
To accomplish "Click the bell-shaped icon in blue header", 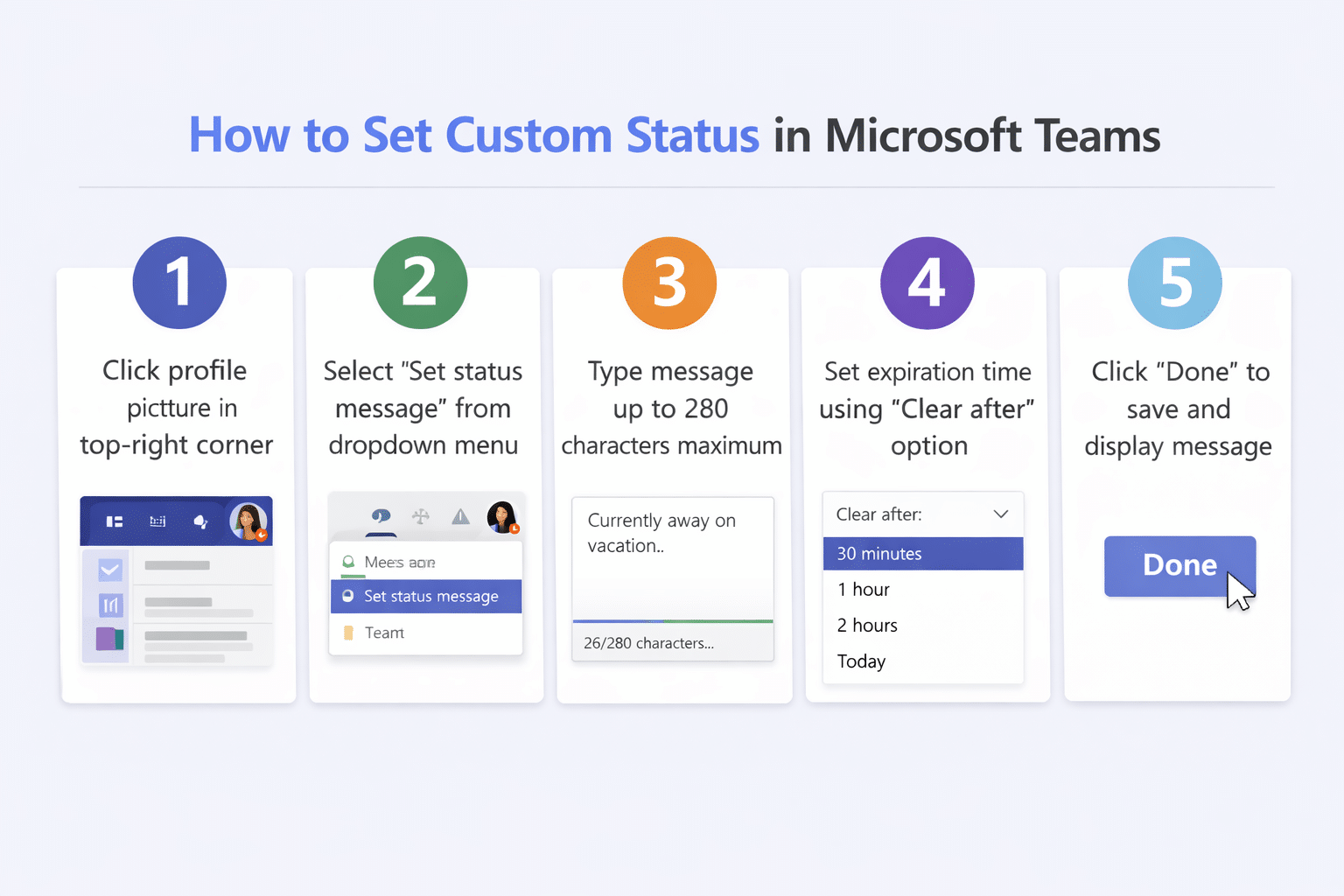I will click(x=200, y=521).
